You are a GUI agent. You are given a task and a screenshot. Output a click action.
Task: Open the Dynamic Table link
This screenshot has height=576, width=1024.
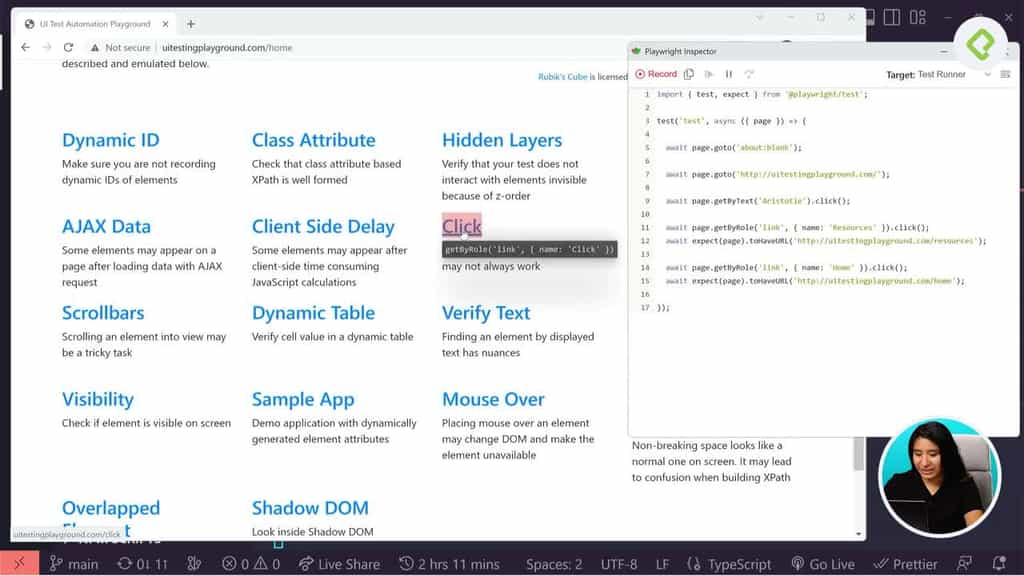click(313, 313)
